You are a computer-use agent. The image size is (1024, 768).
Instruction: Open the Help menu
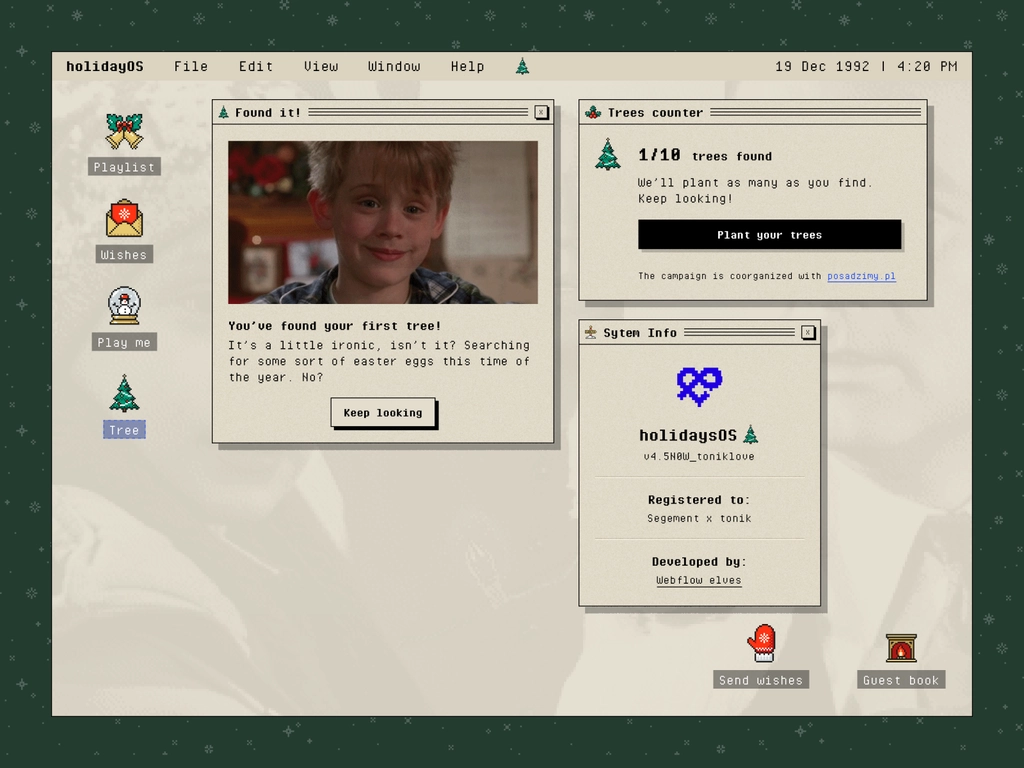pyautogui.click(x=468, y=67)
